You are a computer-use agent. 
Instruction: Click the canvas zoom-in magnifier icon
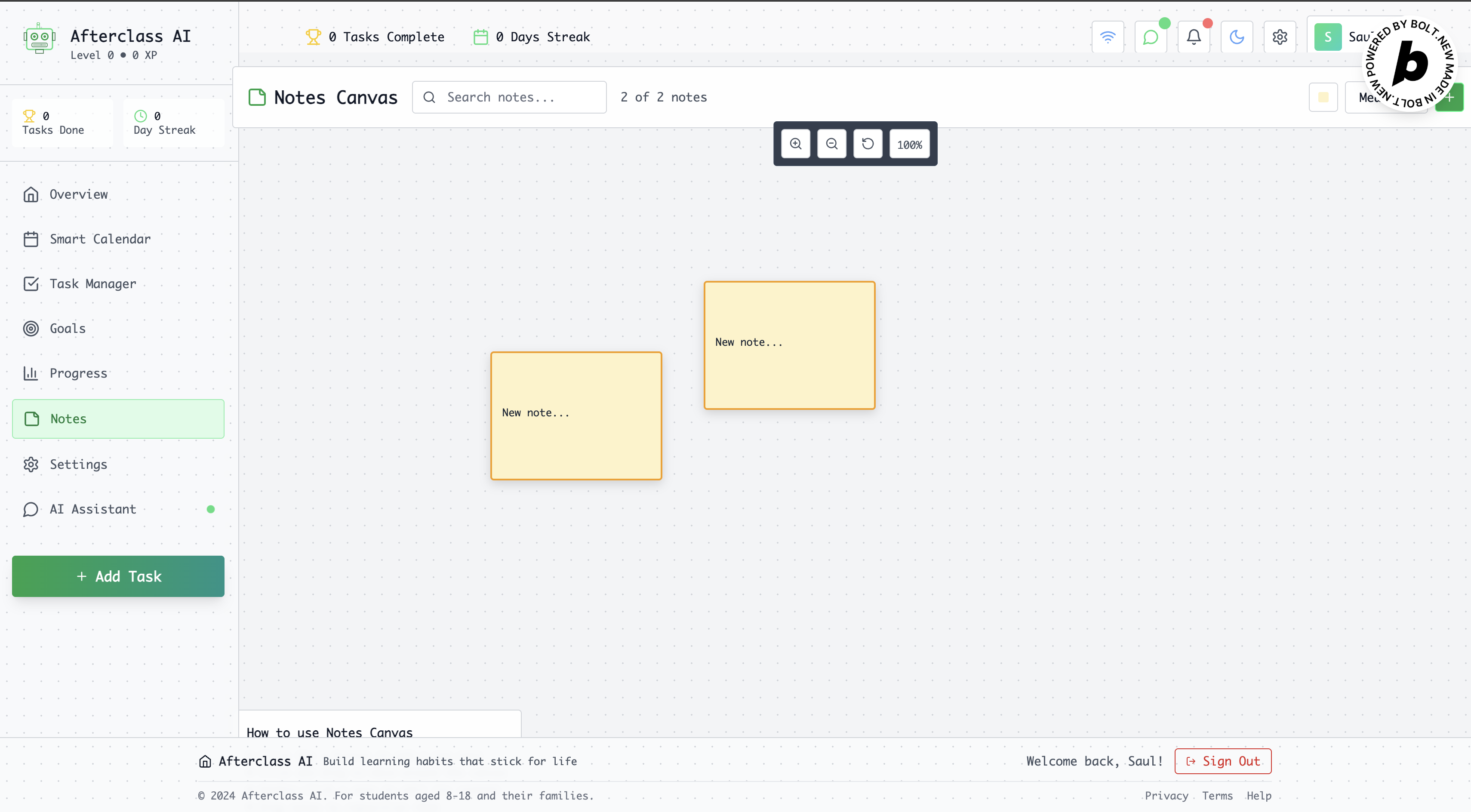pos(795,144)
